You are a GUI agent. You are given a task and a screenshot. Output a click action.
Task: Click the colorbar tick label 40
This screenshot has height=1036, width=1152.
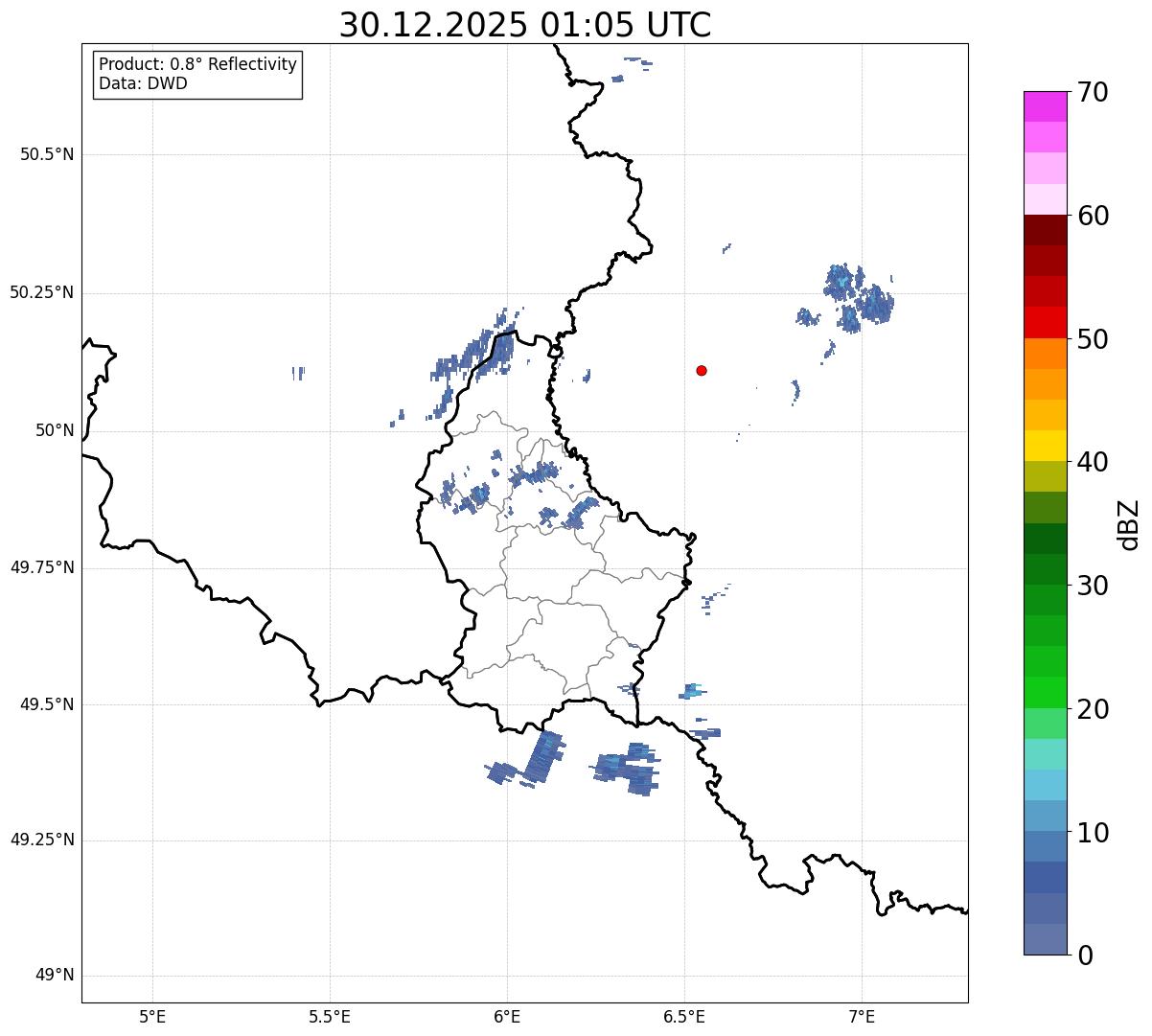coord(1093,462)
